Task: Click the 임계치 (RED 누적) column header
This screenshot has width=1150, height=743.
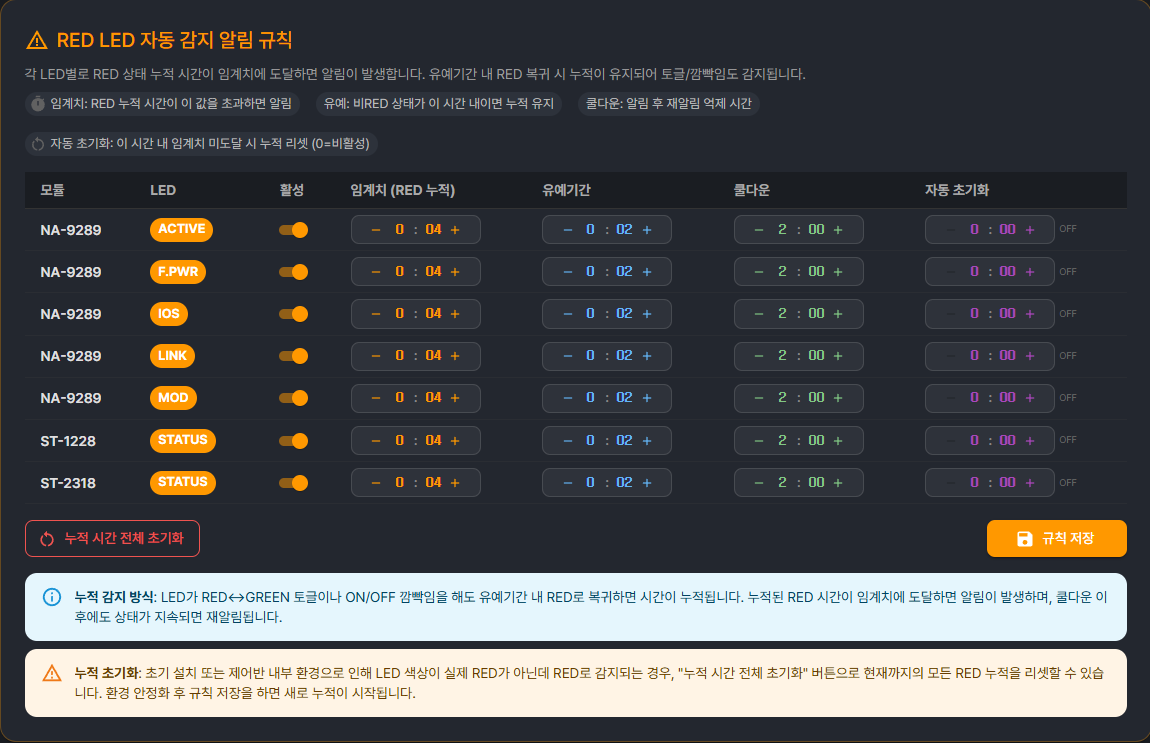Action: tap(403, 190)
